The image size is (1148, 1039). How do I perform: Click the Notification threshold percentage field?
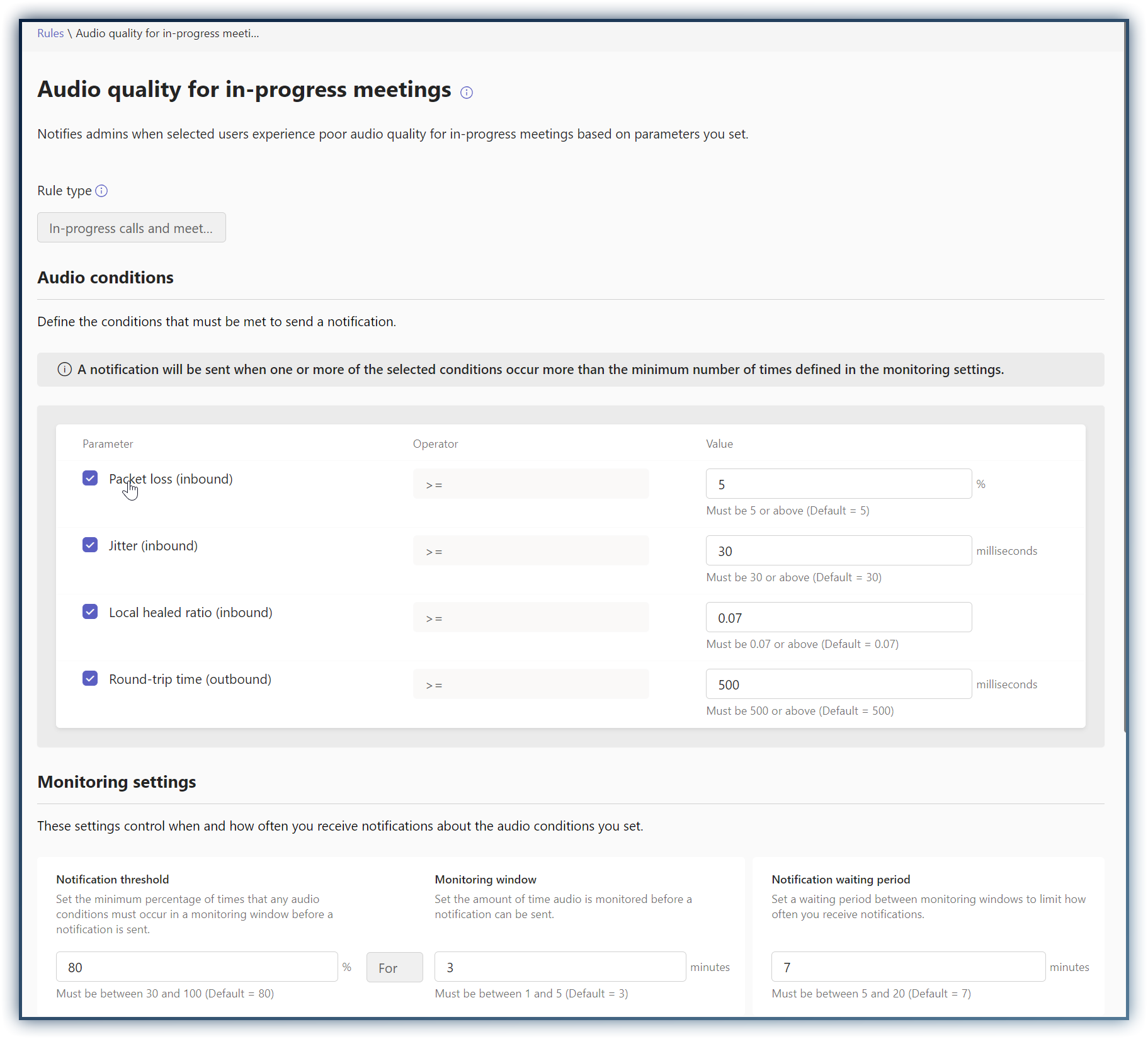196,967
